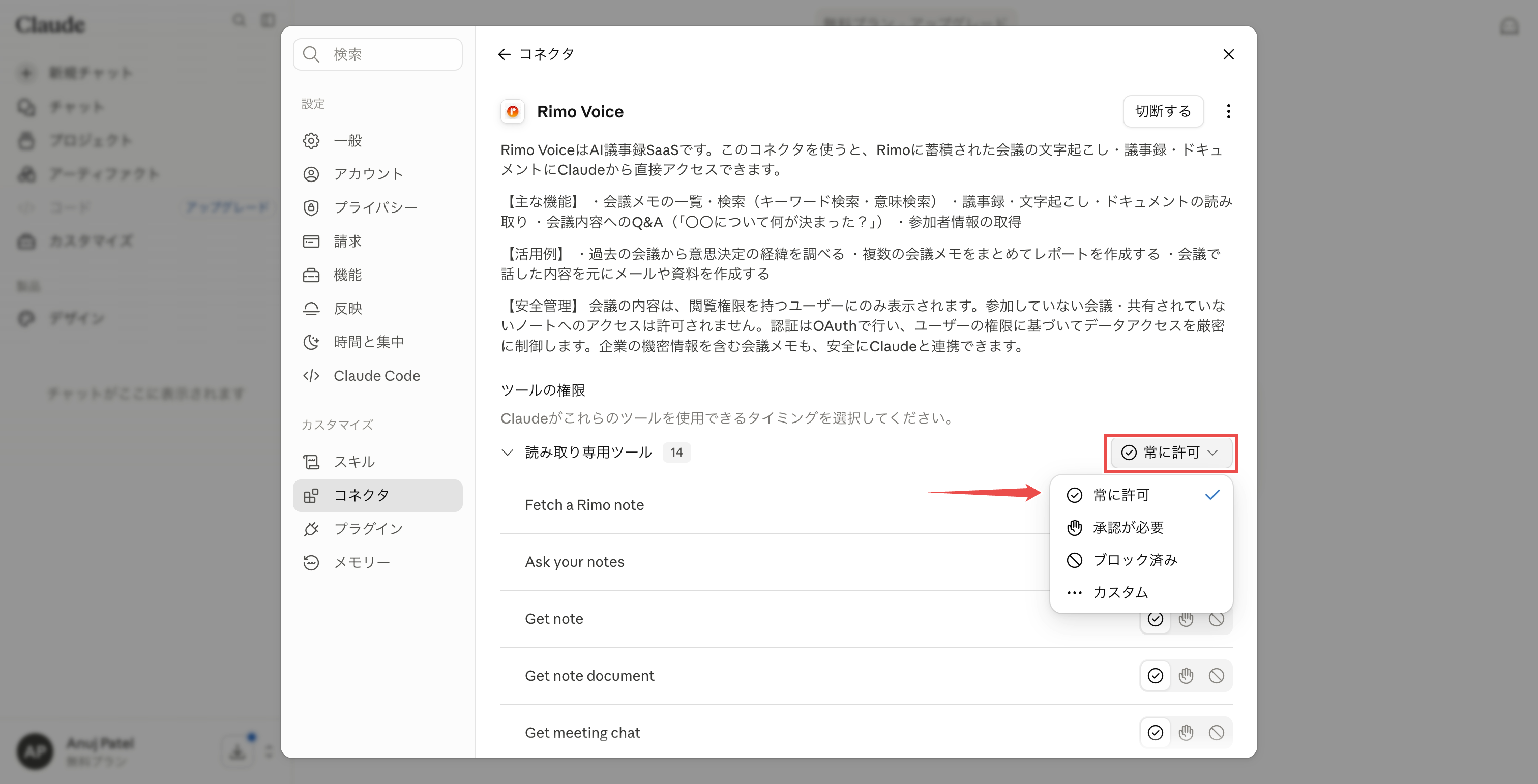Click the Get meeting chat tool name
This screenshot has height=784, width=1538.
click(x=582, y=733)
